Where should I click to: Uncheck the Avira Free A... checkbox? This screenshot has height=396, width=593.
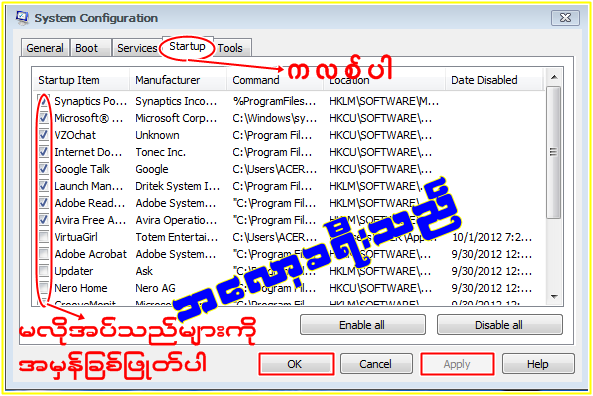tap(44, 220)
